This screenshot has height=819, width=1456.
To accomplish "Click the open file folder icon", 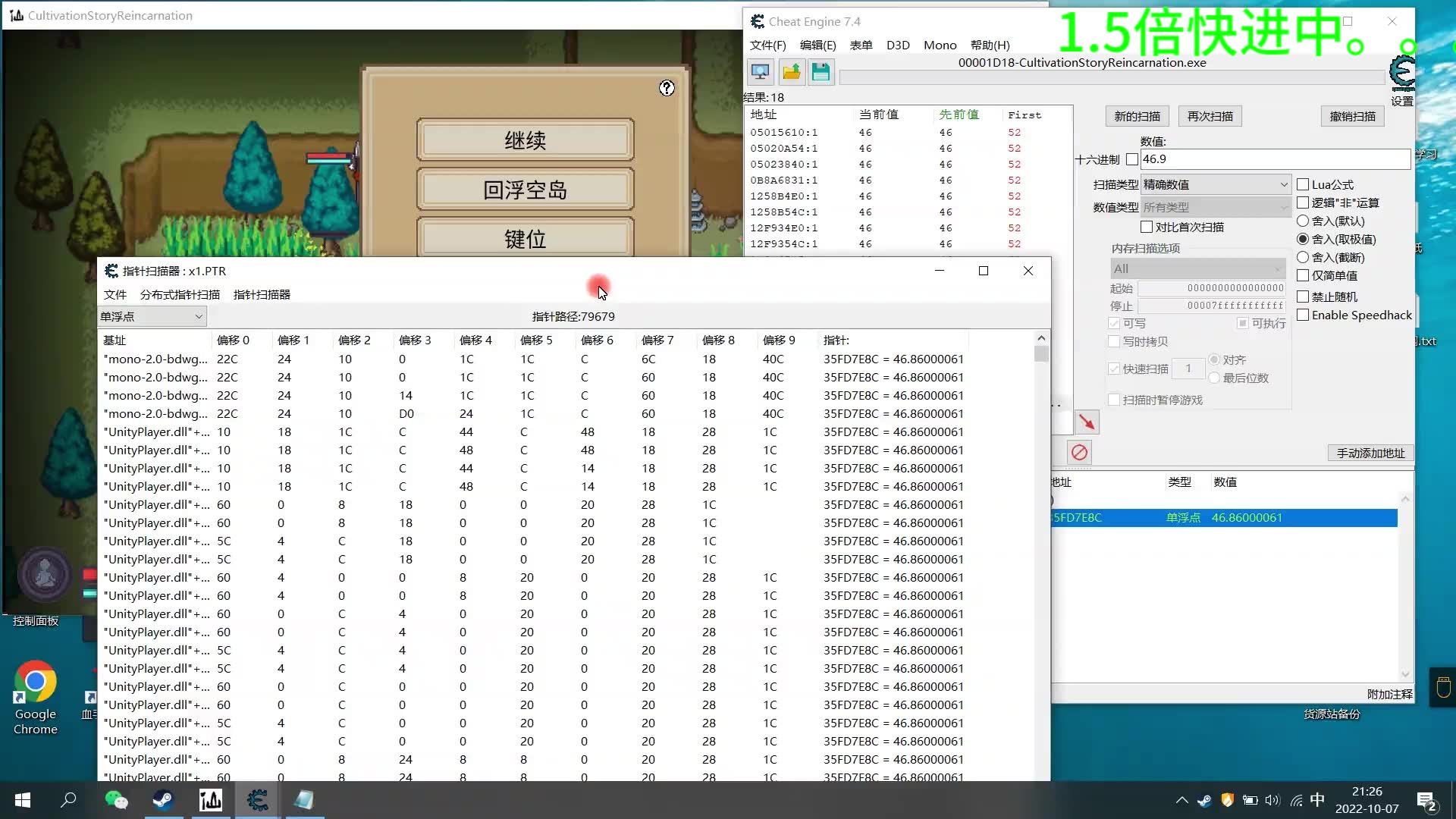I will tap(791, 72).
